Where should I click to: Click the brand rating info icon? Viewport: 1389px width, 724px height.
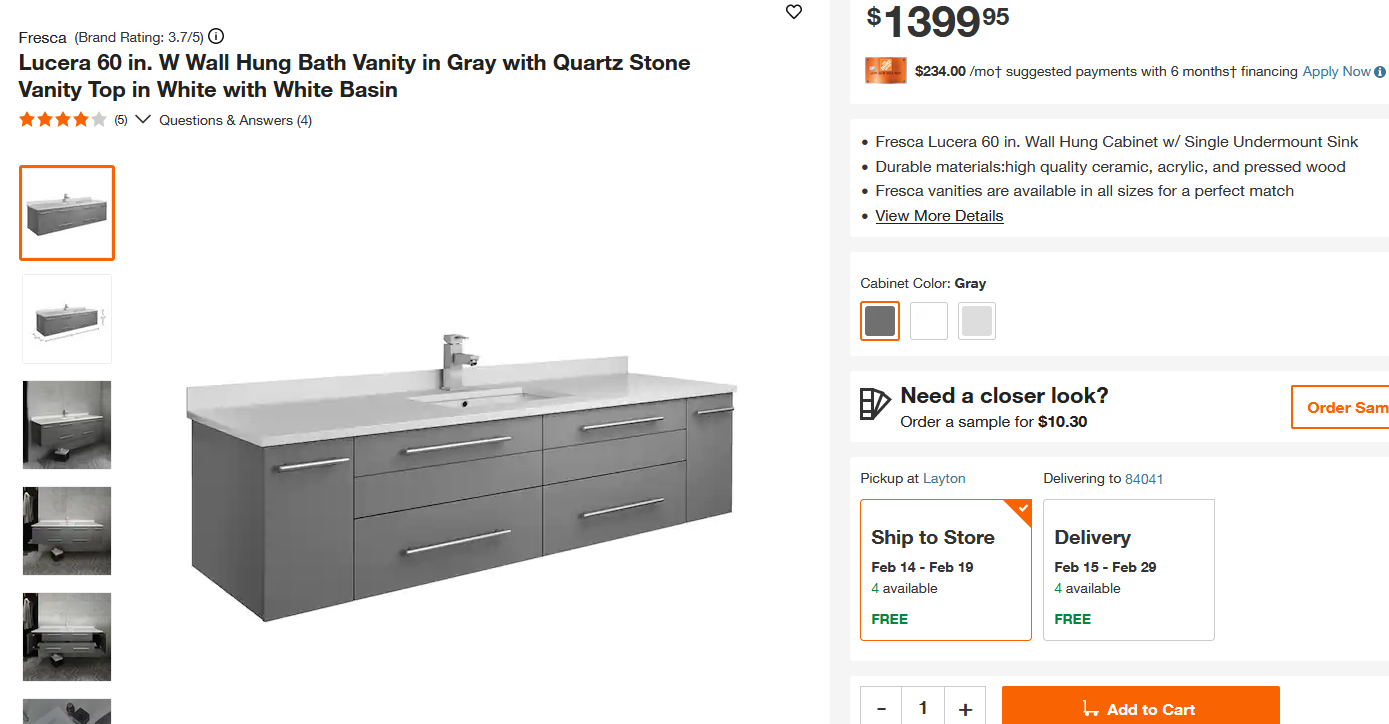tap(216, 37)
